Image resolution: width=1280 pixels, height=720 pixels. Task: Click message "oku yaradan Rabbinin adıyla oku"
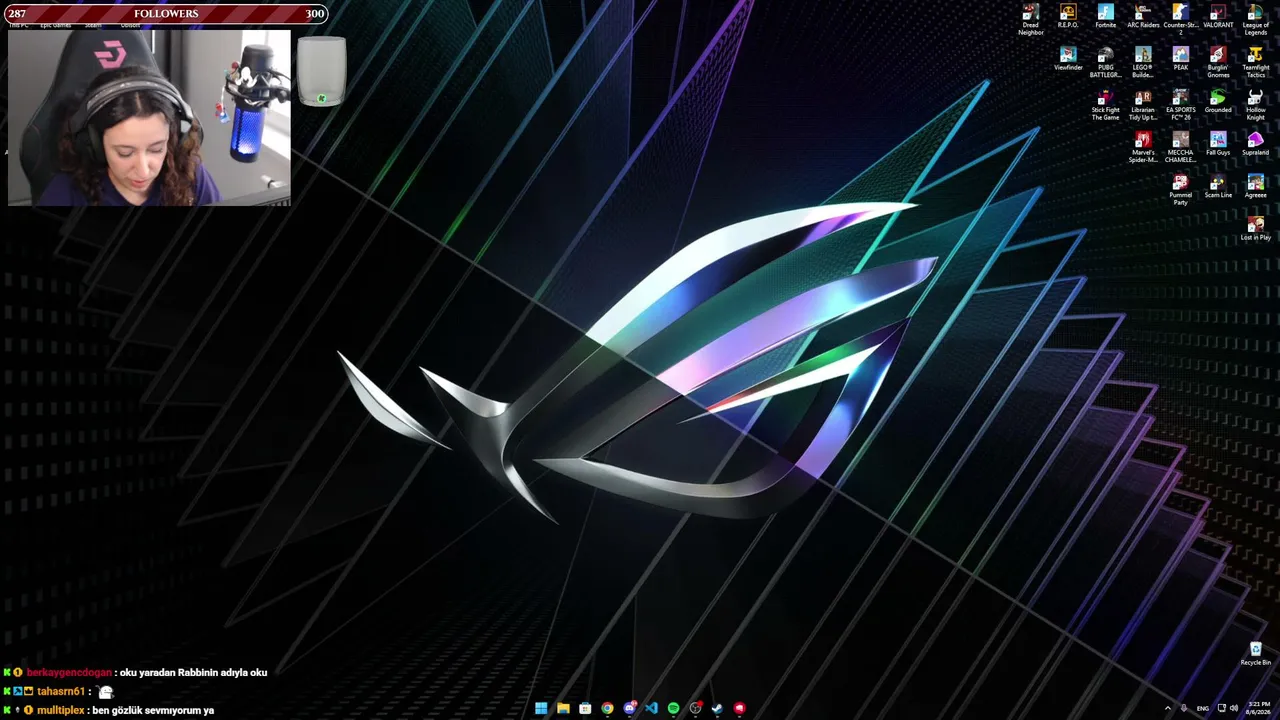point(193,673)
